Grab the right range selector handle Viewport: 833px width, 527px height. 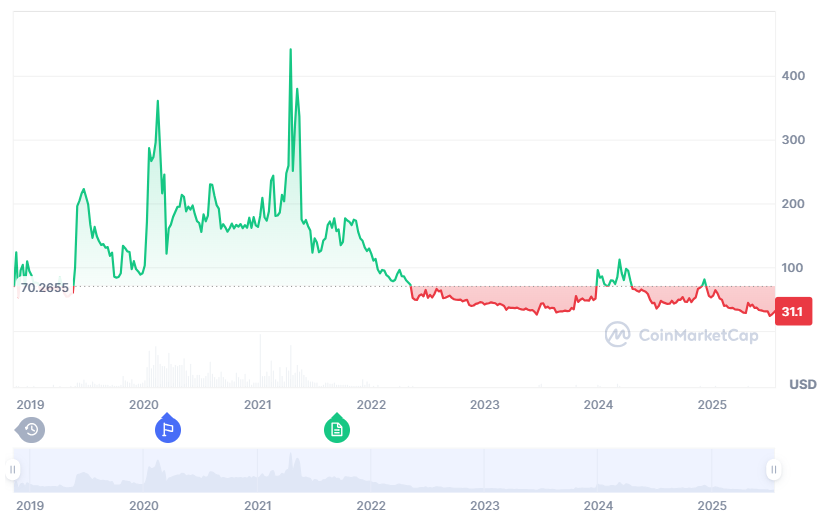coord(773,469)
